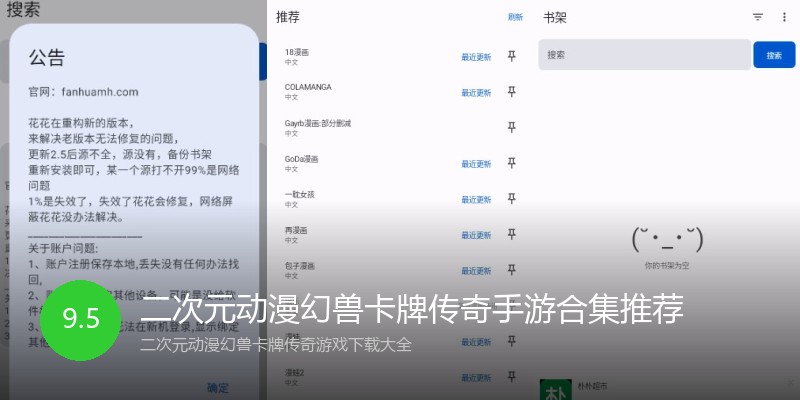
Task: Pin the 一耽女孩 source
Action: (511, 199)
